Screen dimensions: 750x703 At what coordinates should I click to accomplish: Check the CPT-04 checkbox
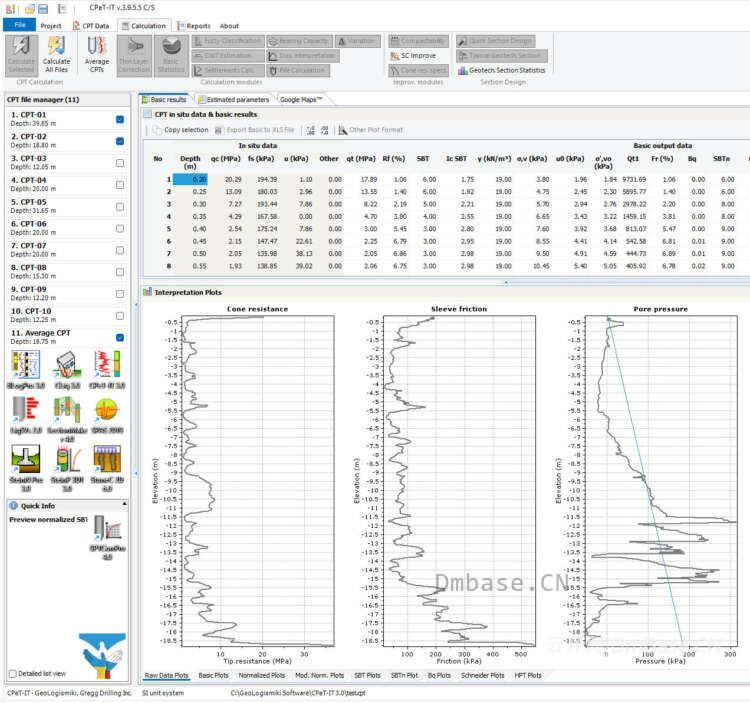[120, 185]
